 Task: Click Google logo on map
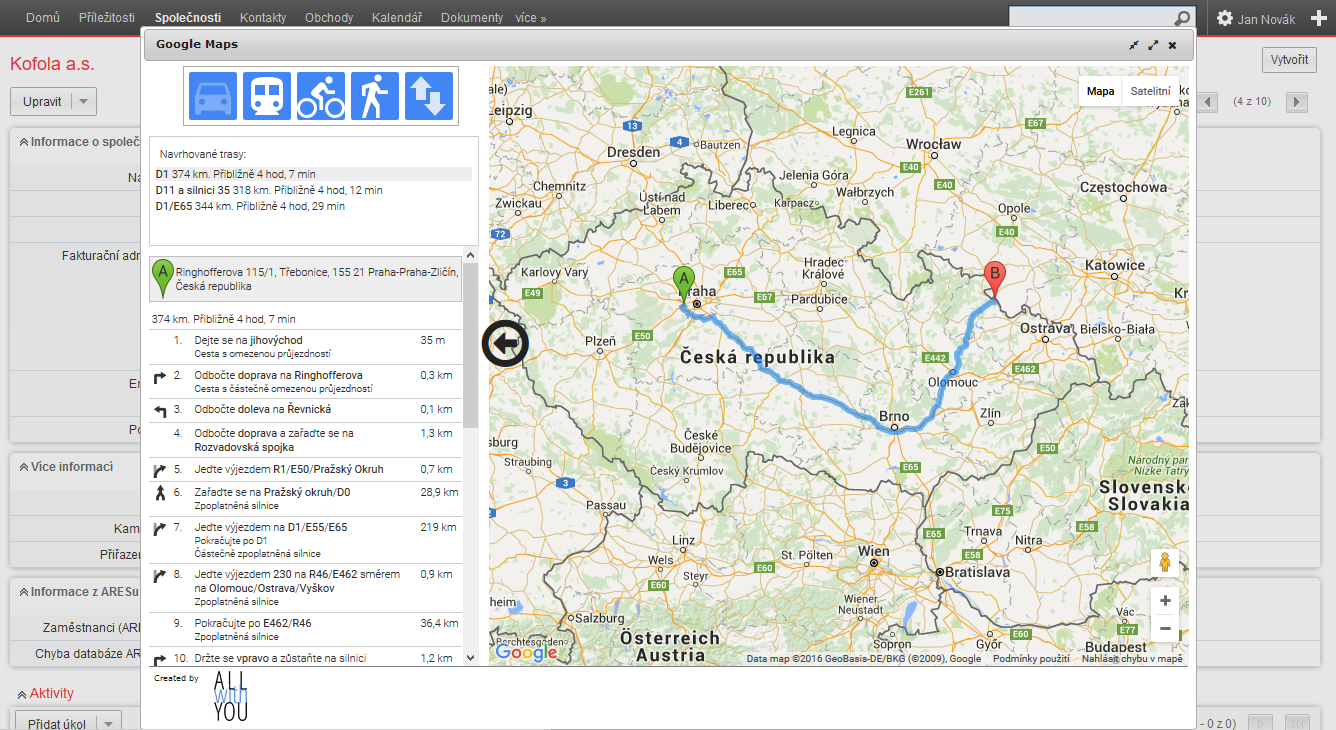click(526, 653)
